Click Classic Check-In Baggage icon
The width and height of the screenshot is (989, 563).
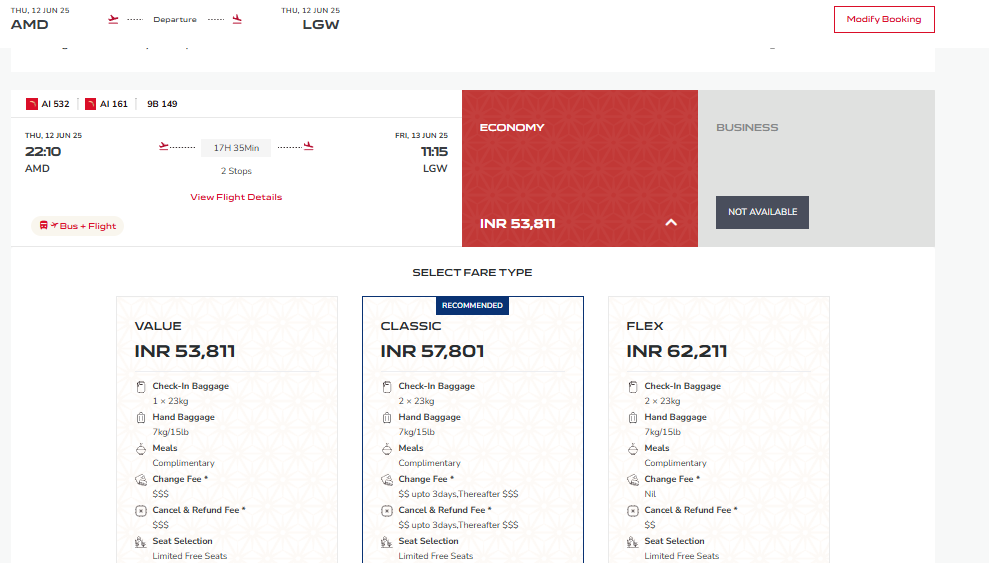(387, 386)
